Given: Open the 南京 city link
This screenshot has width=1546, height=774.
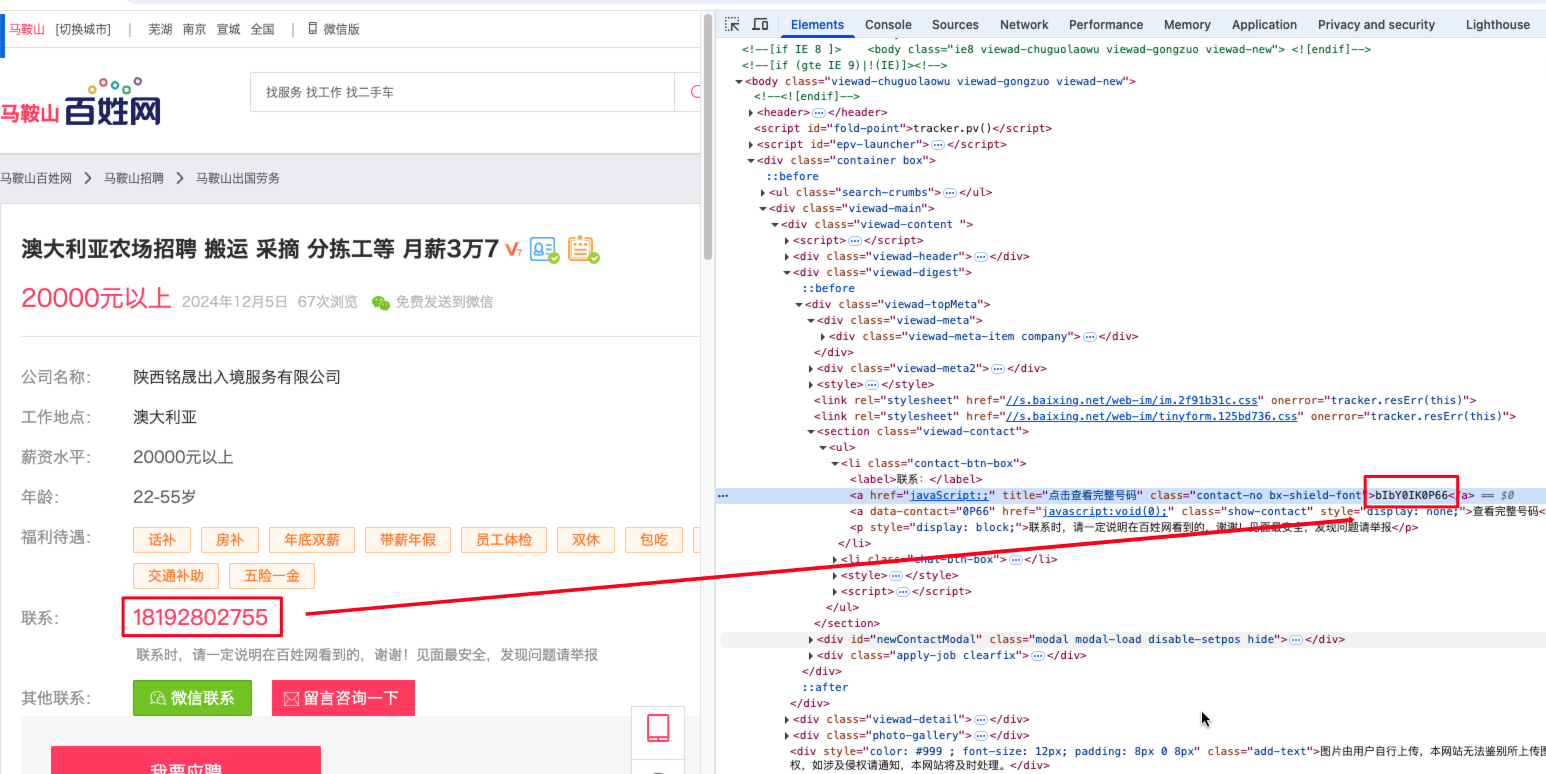Looking at the screenshot, I should [x=194, y=29].
